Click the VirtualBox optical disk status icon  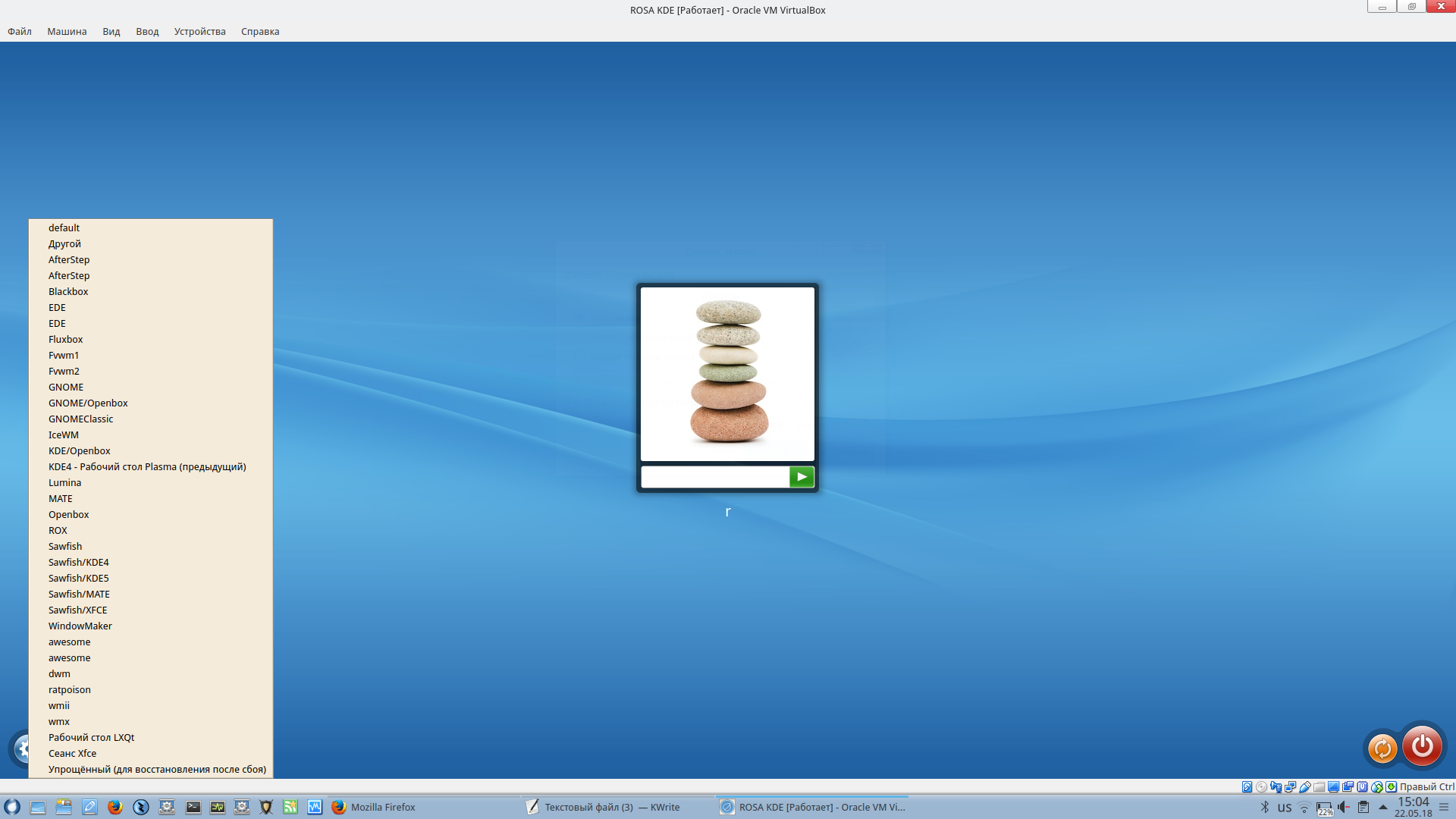tap(1261, 787)
